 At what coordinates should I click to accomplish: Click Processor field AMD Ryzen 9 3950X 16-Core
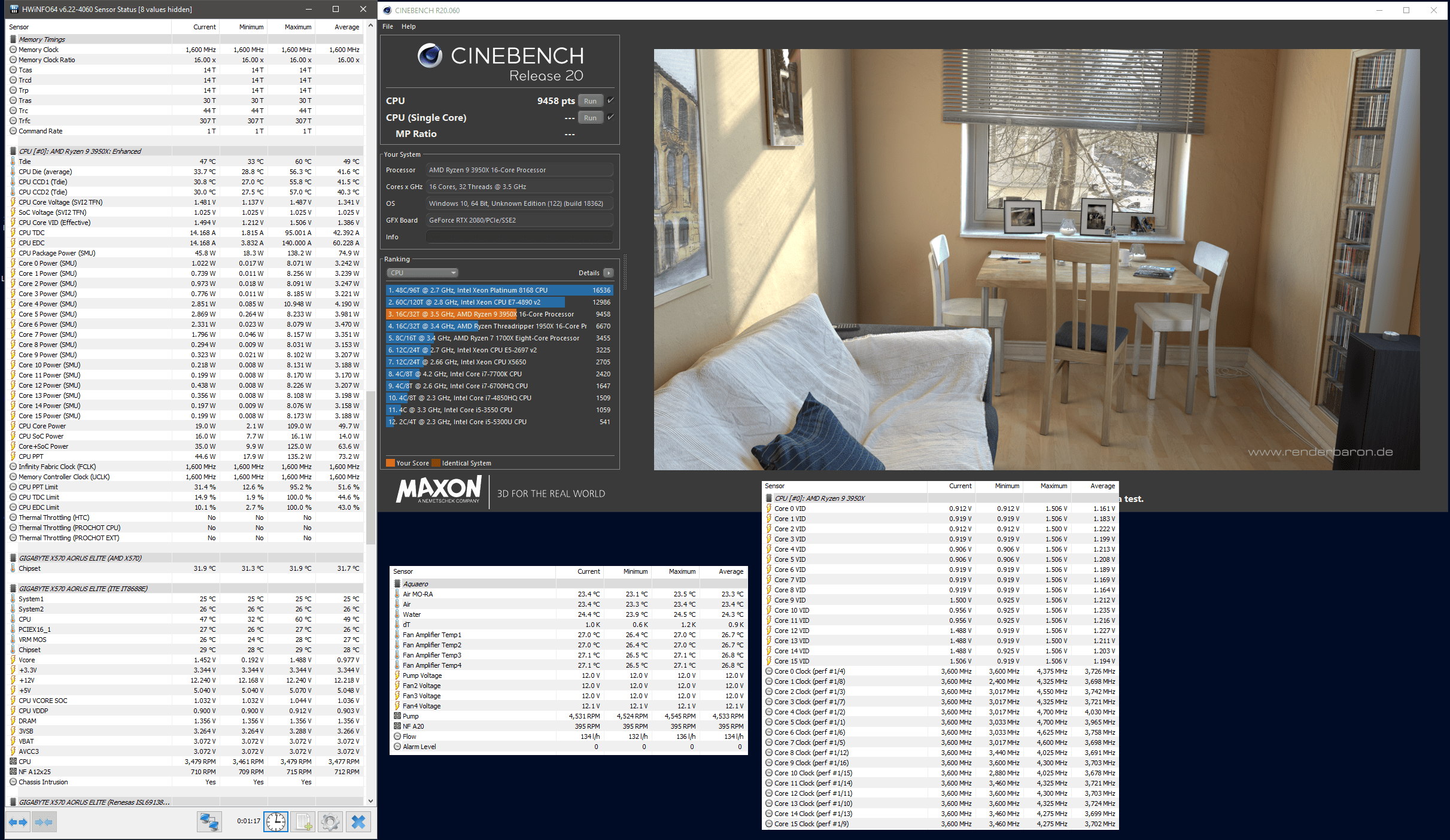click(519, 170)
